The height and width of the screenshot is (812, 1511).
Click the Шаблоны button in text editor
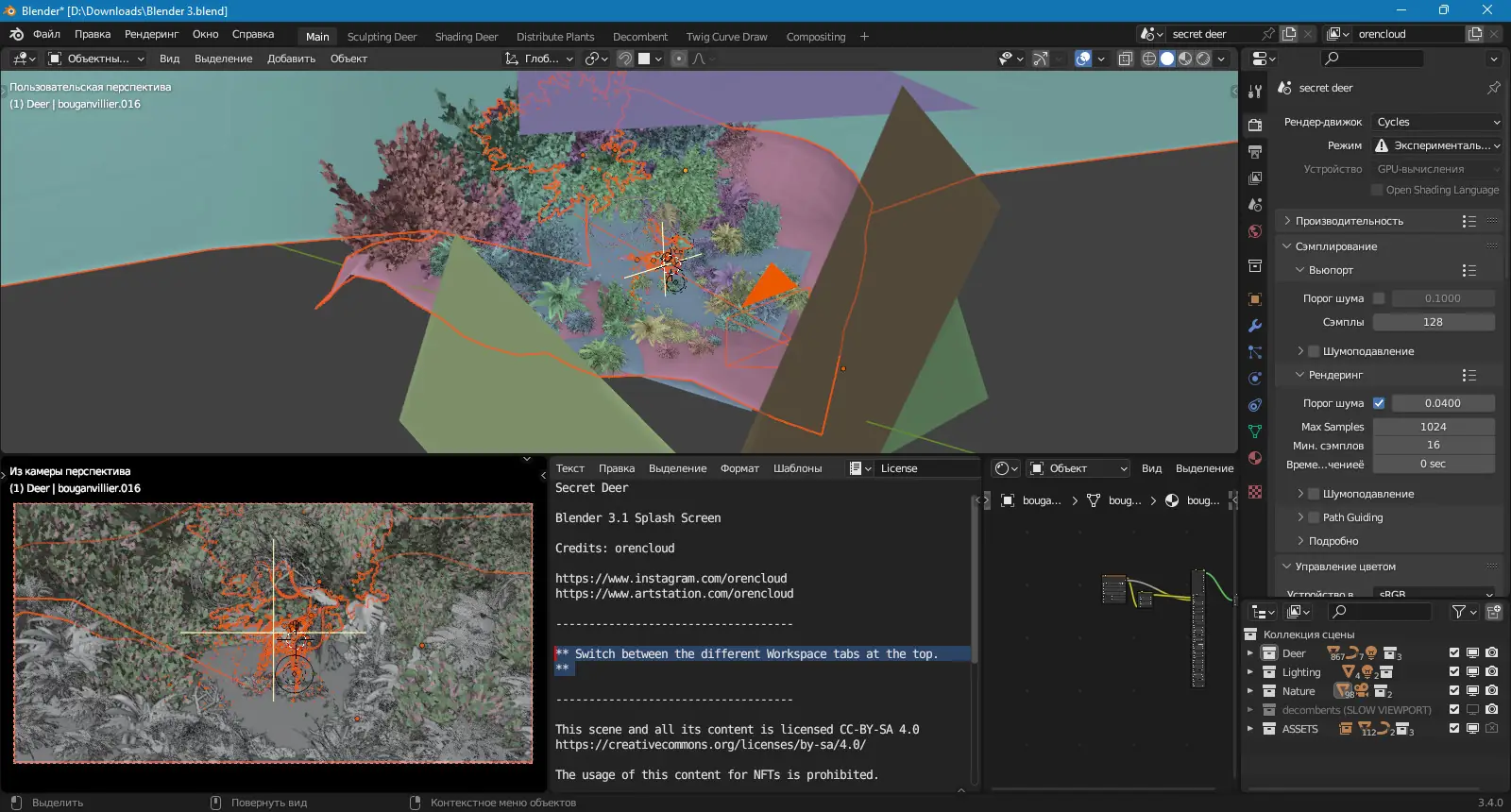(x=797, y=468)
